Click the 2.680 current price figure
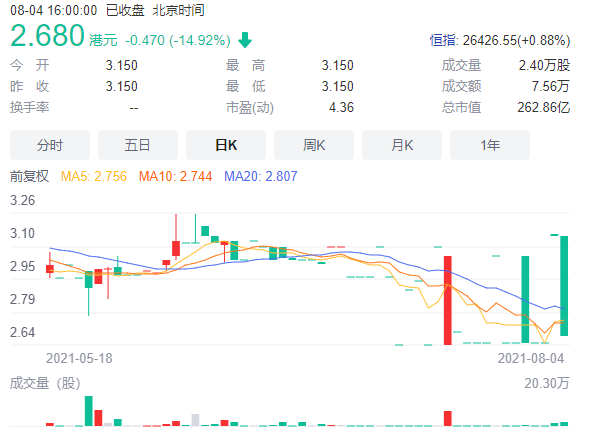Viewport: 597px width, 436px height. click(x=47, y=35)
